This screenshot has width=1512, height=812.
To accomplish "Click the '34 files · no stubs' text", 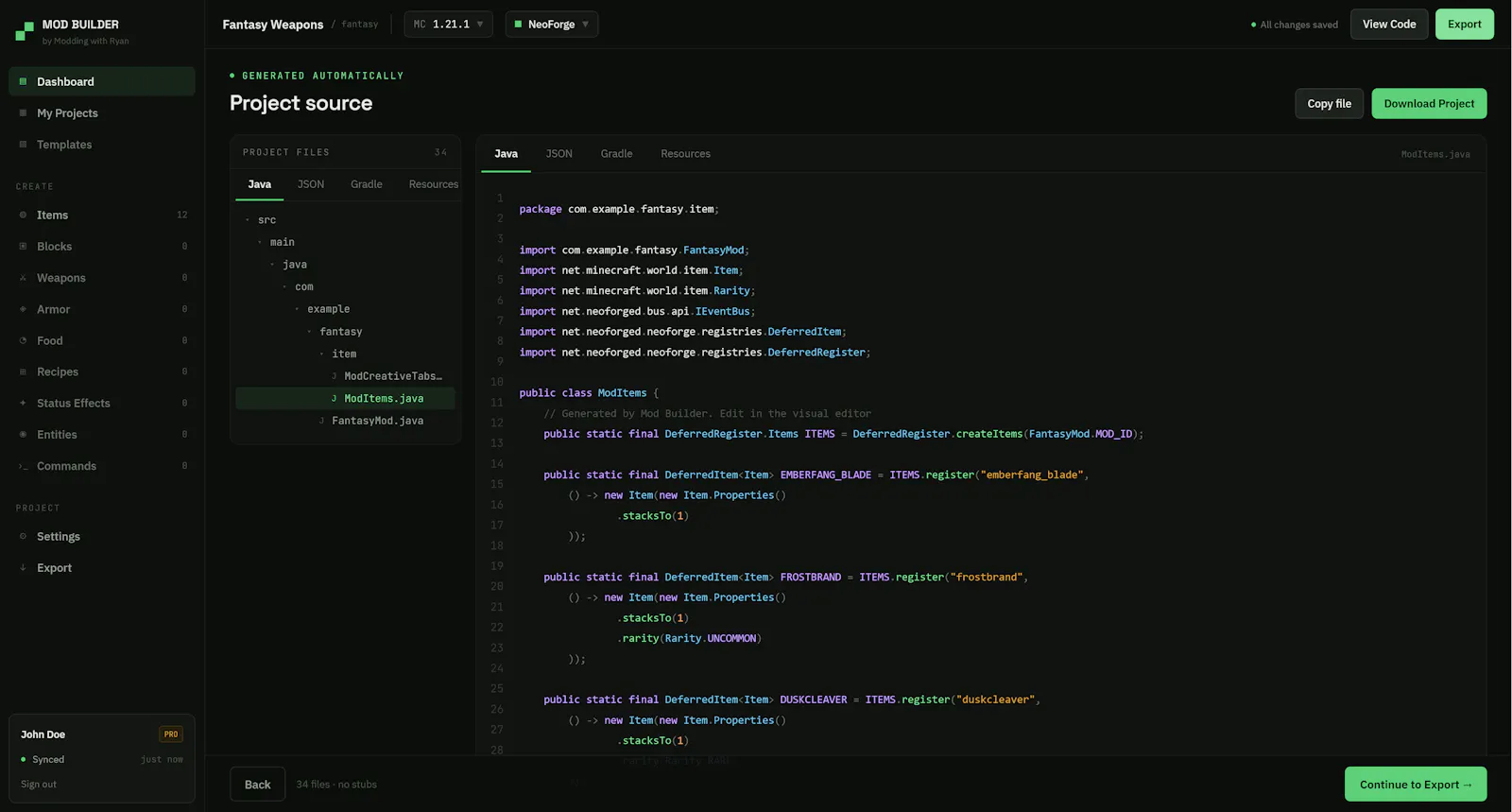I will click(336, 785).
